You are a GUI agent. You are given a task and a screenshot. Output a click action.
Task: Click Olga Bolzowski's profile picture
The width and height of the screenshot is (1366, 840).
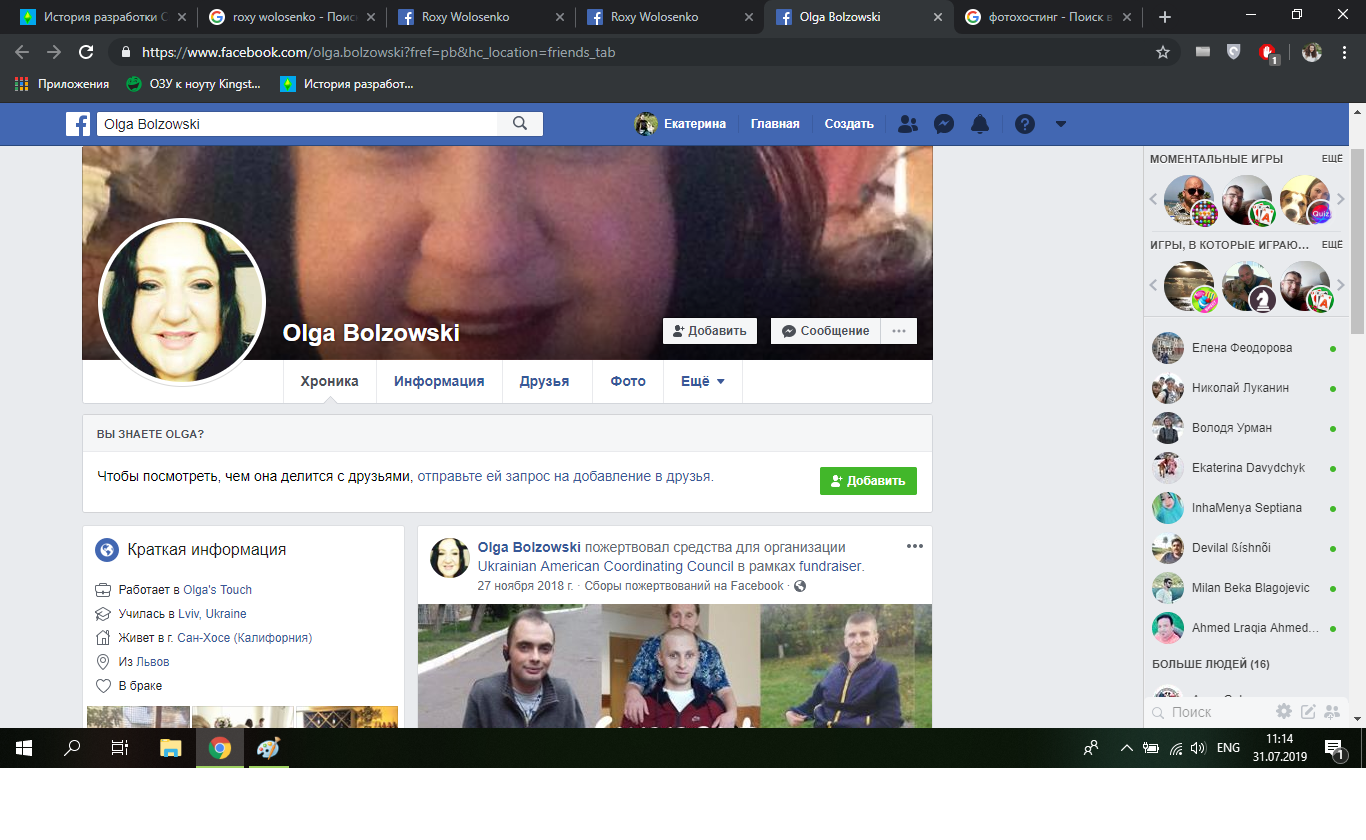tap(182, 302)
